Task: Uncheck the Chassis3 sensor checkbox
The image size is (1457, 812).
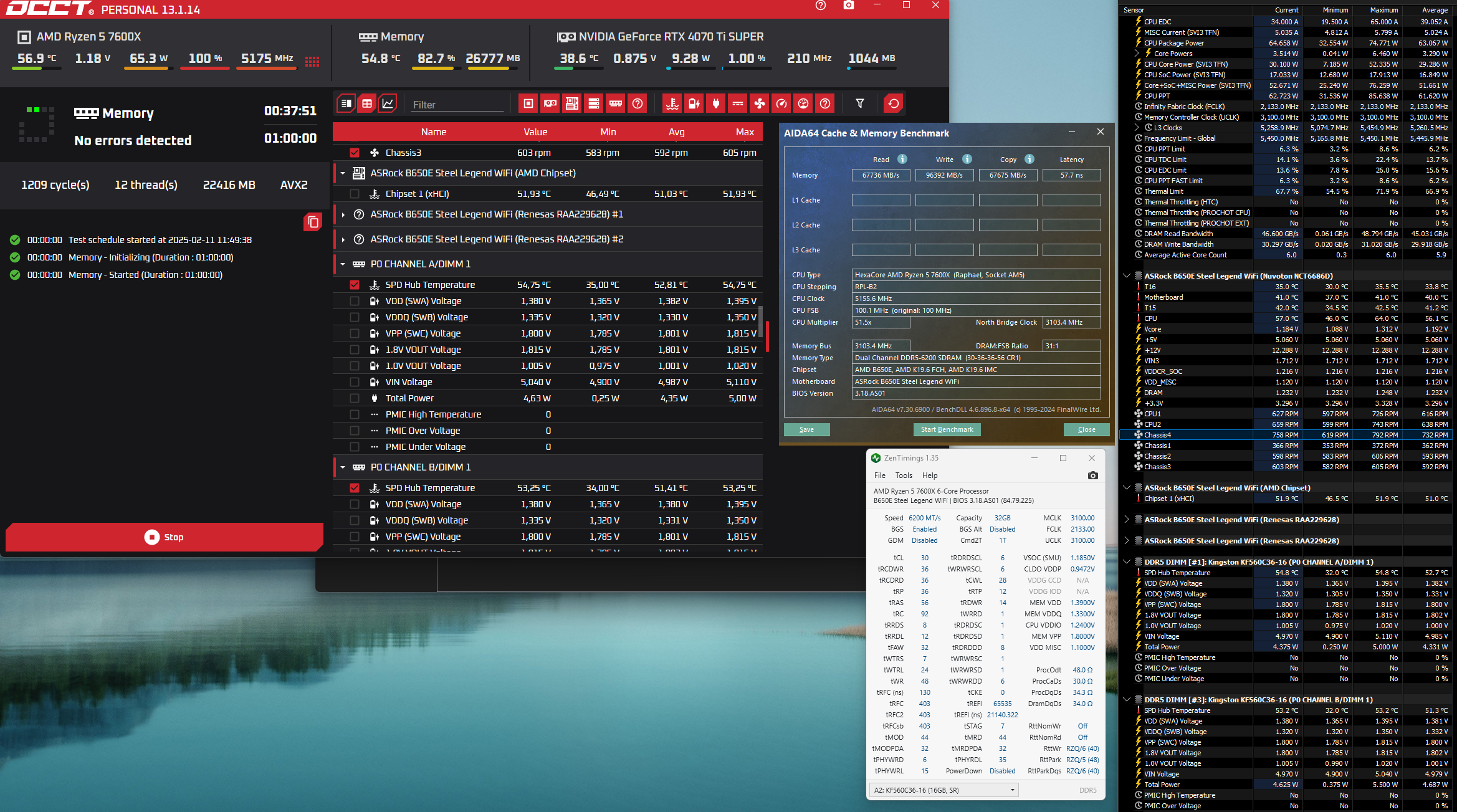Action: (x=355, y=153)
